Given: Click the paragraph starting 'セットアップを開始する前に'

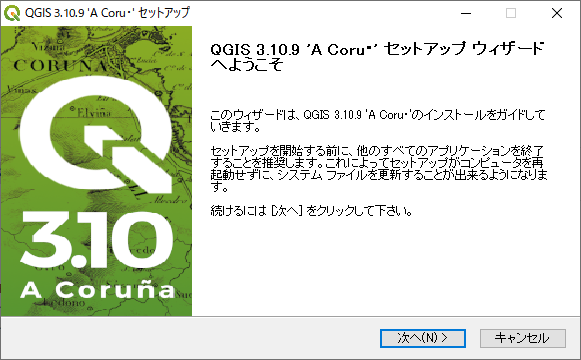Looking at the screenshot, I should click(379, 169).
